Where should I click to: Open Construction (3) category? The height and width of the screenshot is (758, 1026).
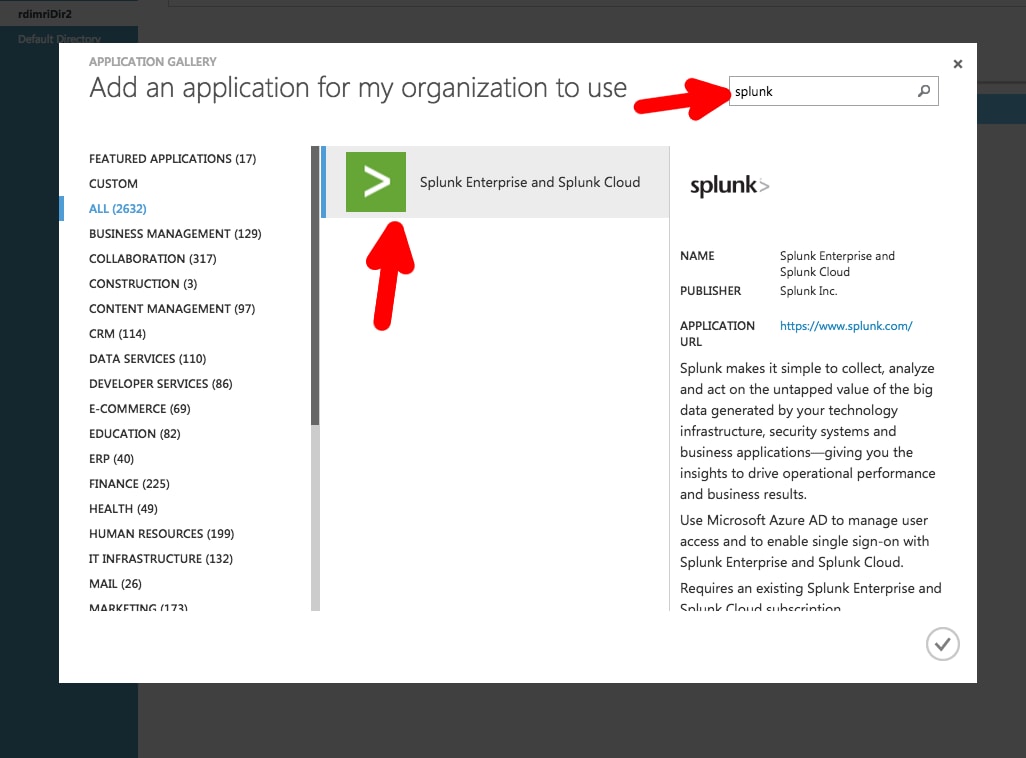143,283
